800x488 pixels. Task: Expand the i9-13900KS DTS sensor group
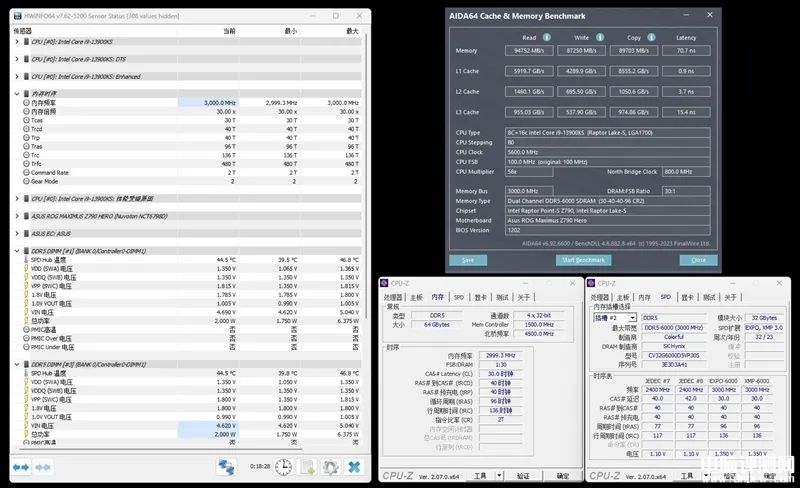click(17, 59)
